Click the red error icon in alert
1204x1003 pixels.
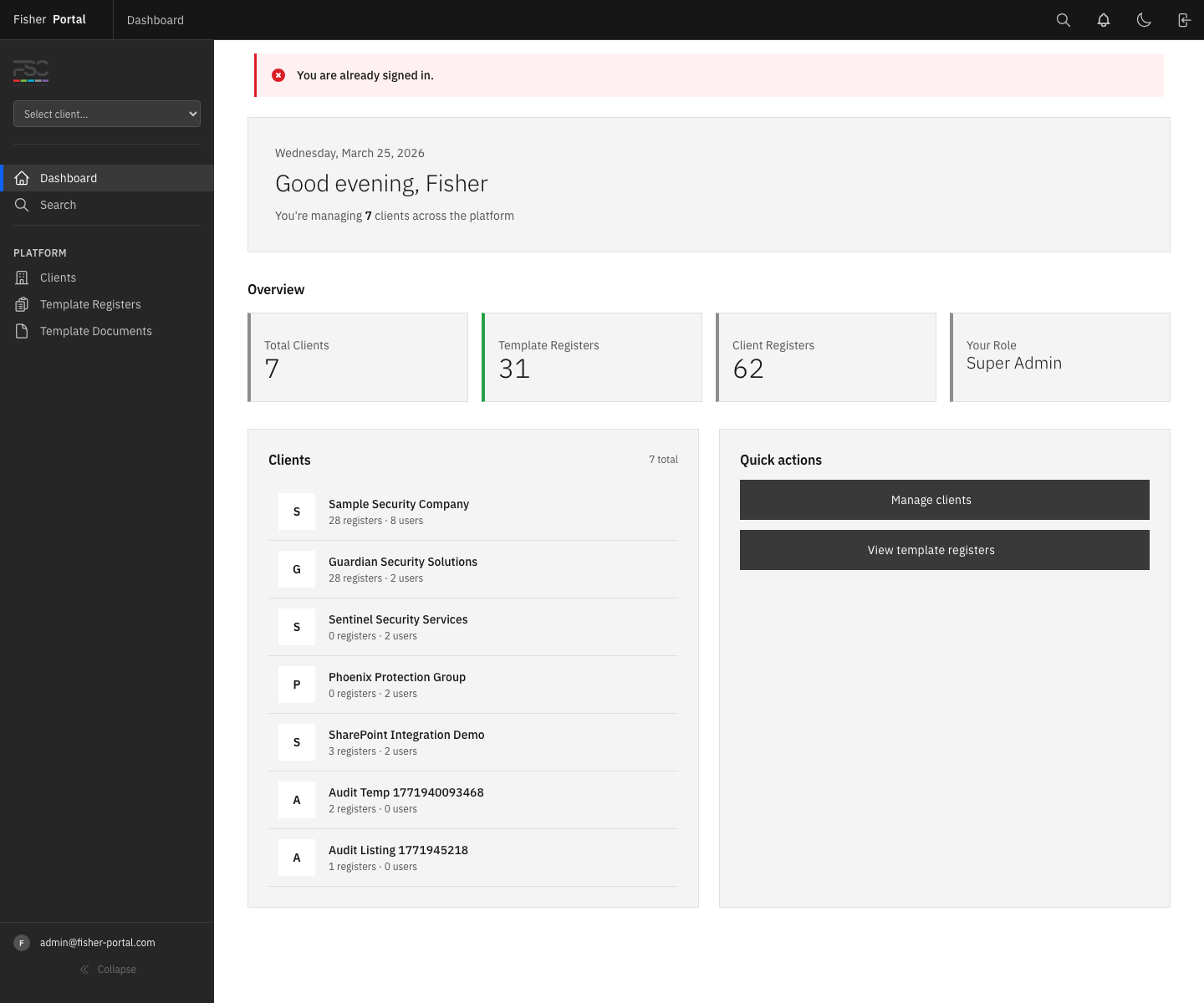click(x=278, y=75)
